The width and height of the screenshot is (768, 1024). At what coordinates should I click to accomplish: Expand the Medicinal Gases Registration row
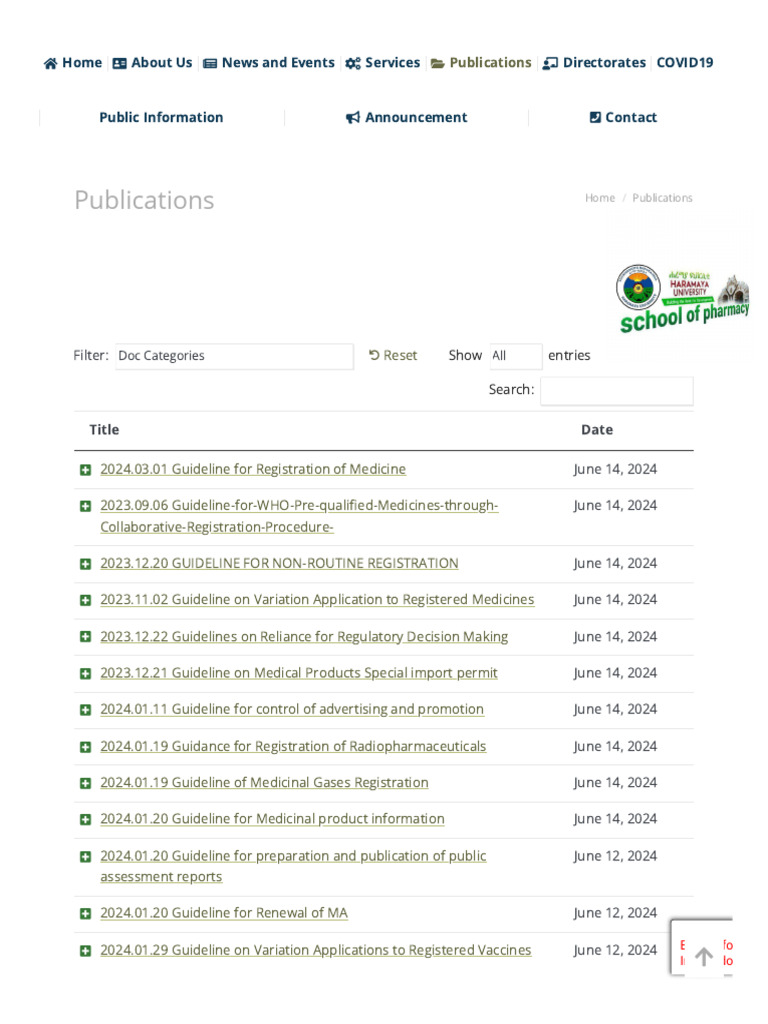tap(85, 783)
